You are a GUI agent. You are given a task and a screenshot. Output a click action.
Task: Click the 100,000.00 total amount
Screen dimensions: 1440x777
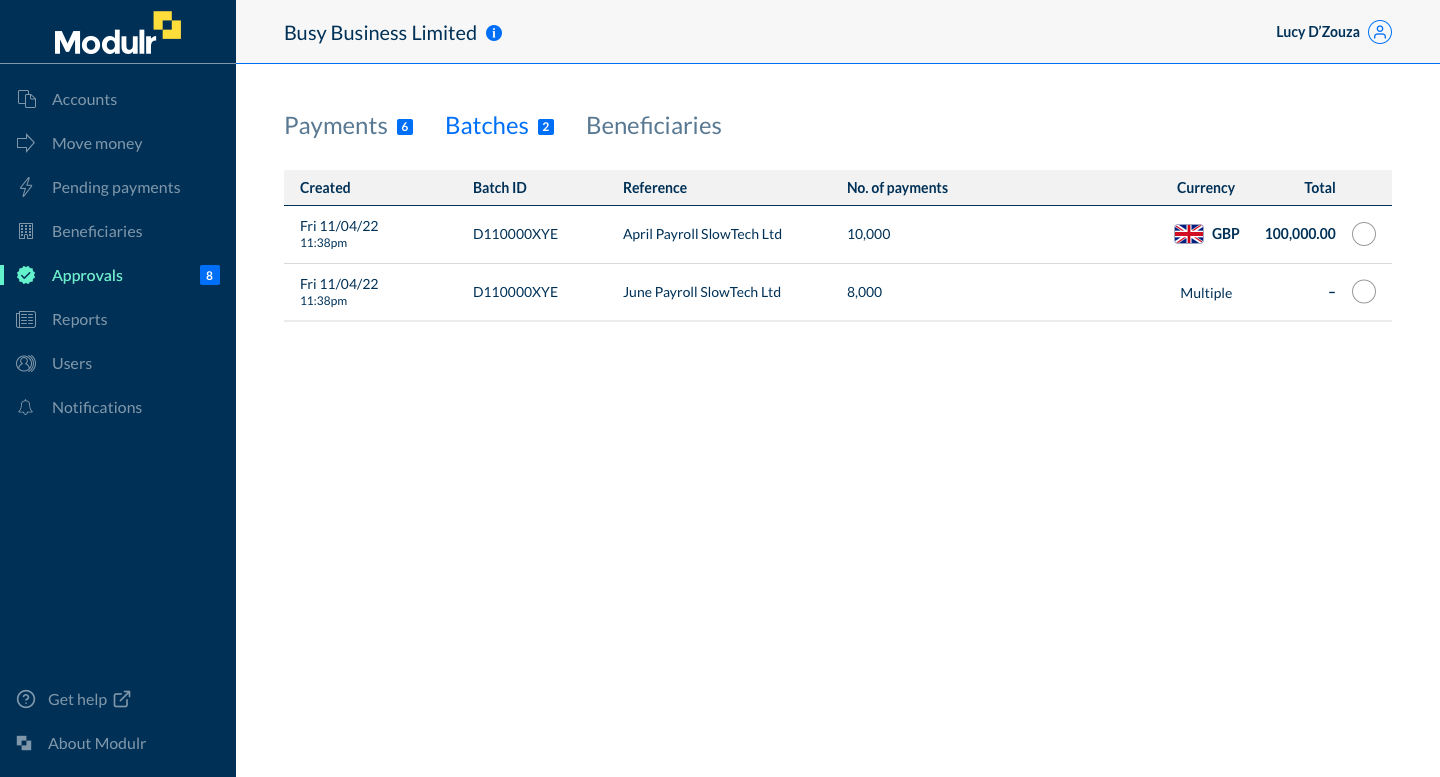tap(1300, 234)
